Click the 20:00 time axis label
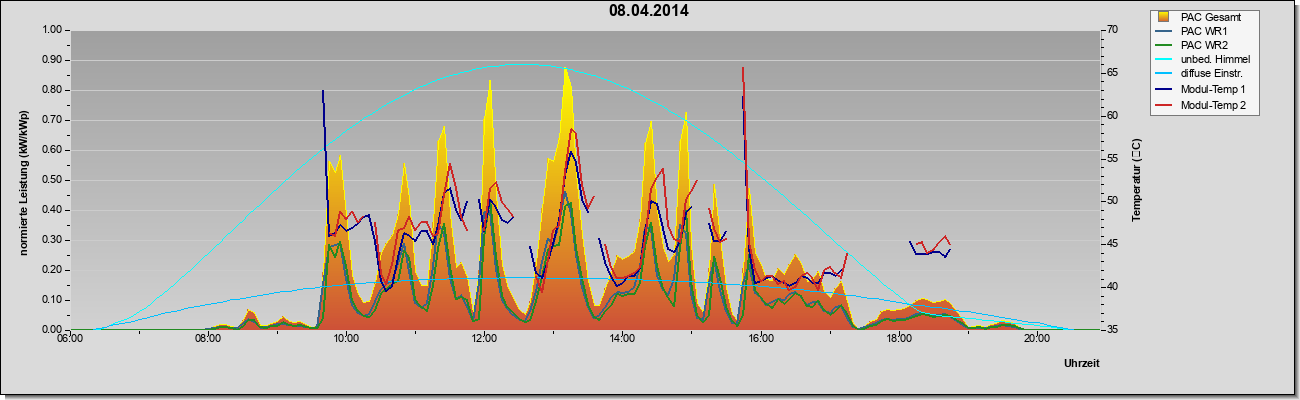 click(x=1037, y=337)
